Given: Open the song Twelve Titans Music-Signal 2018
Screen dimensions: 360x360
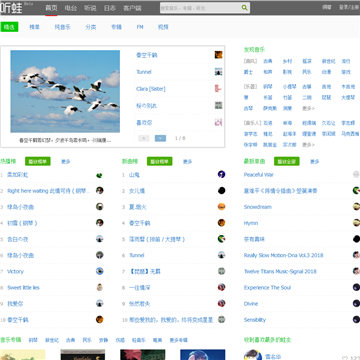Looking at the screenshot, I should 280,271.
